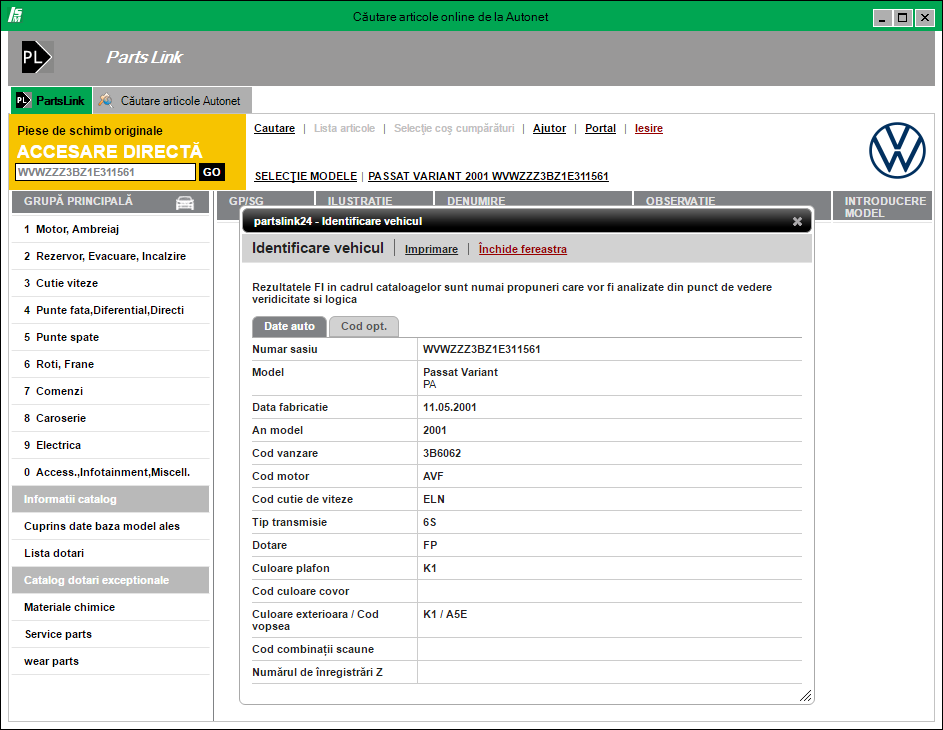Select group 6 Roti, Frane

111,364
